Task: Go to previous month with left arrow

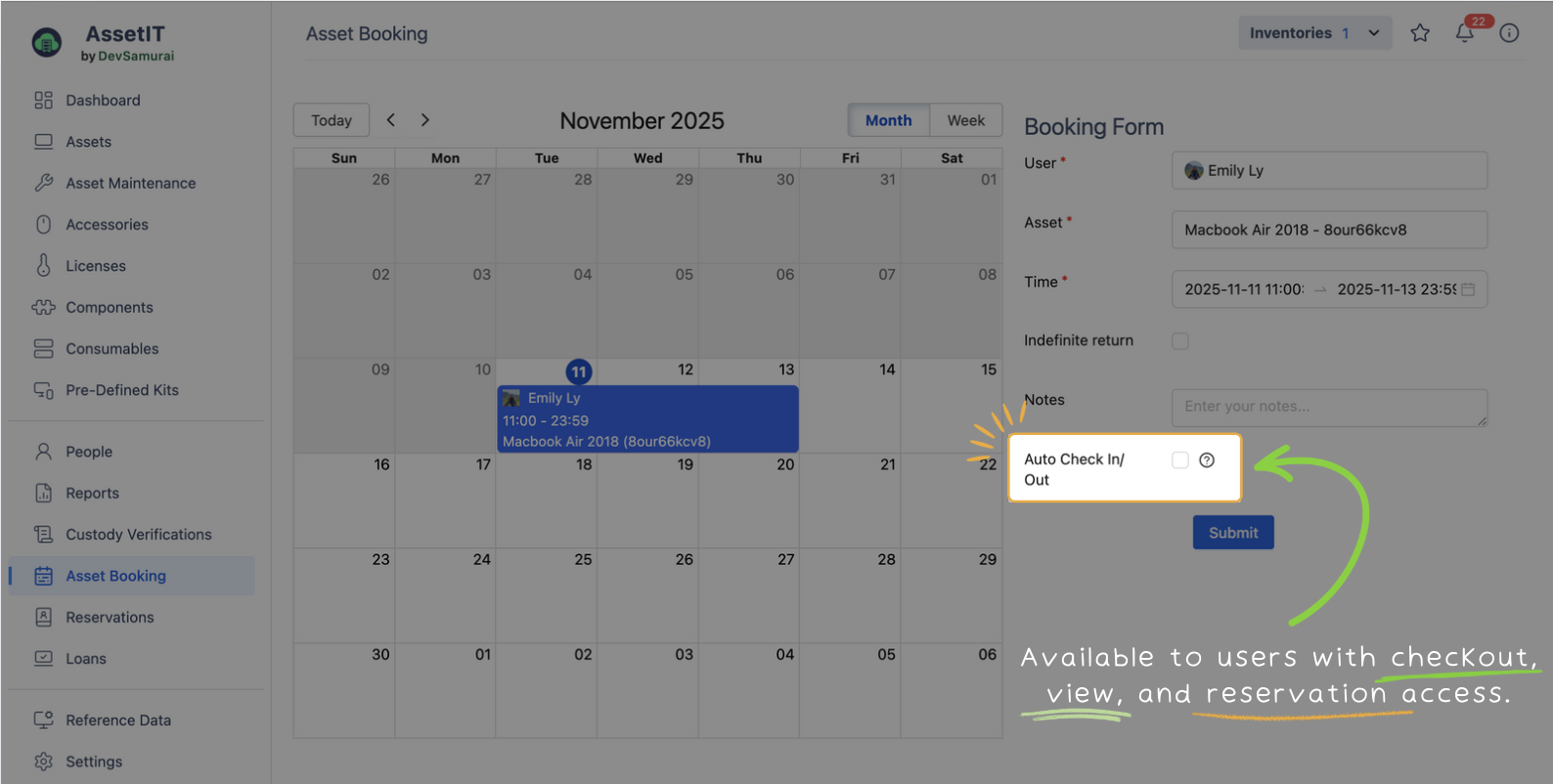Action: coord(391,120)
